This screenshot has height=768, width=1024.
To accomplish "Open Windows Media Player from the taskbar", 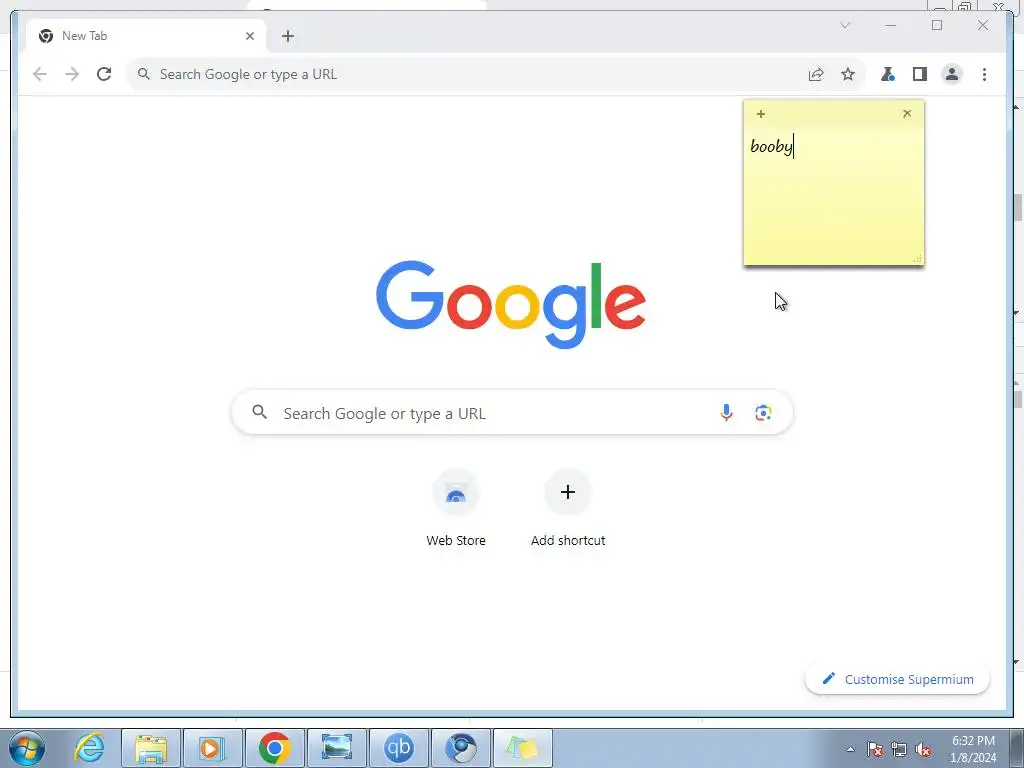I will tap(212, 748).
